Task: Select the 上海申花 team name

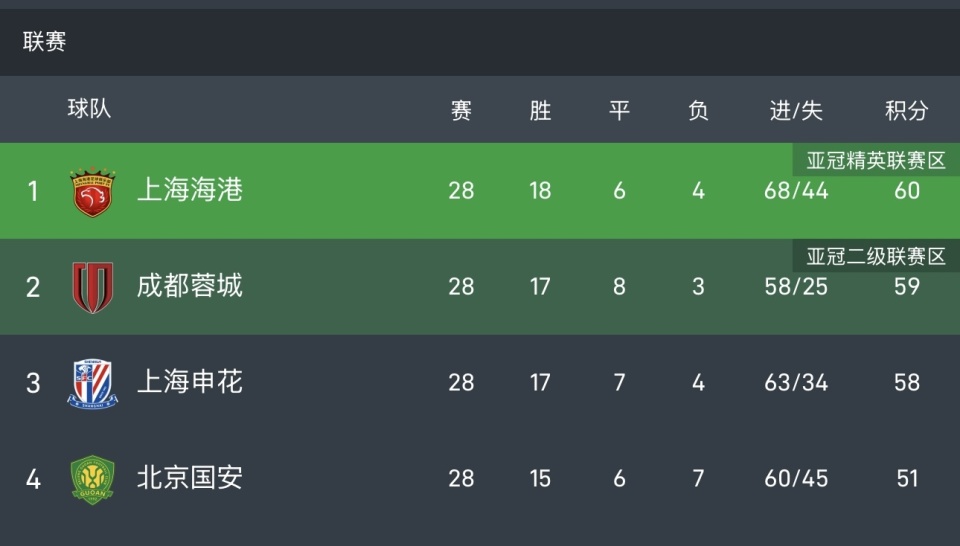Action: [x=189, y=382]
